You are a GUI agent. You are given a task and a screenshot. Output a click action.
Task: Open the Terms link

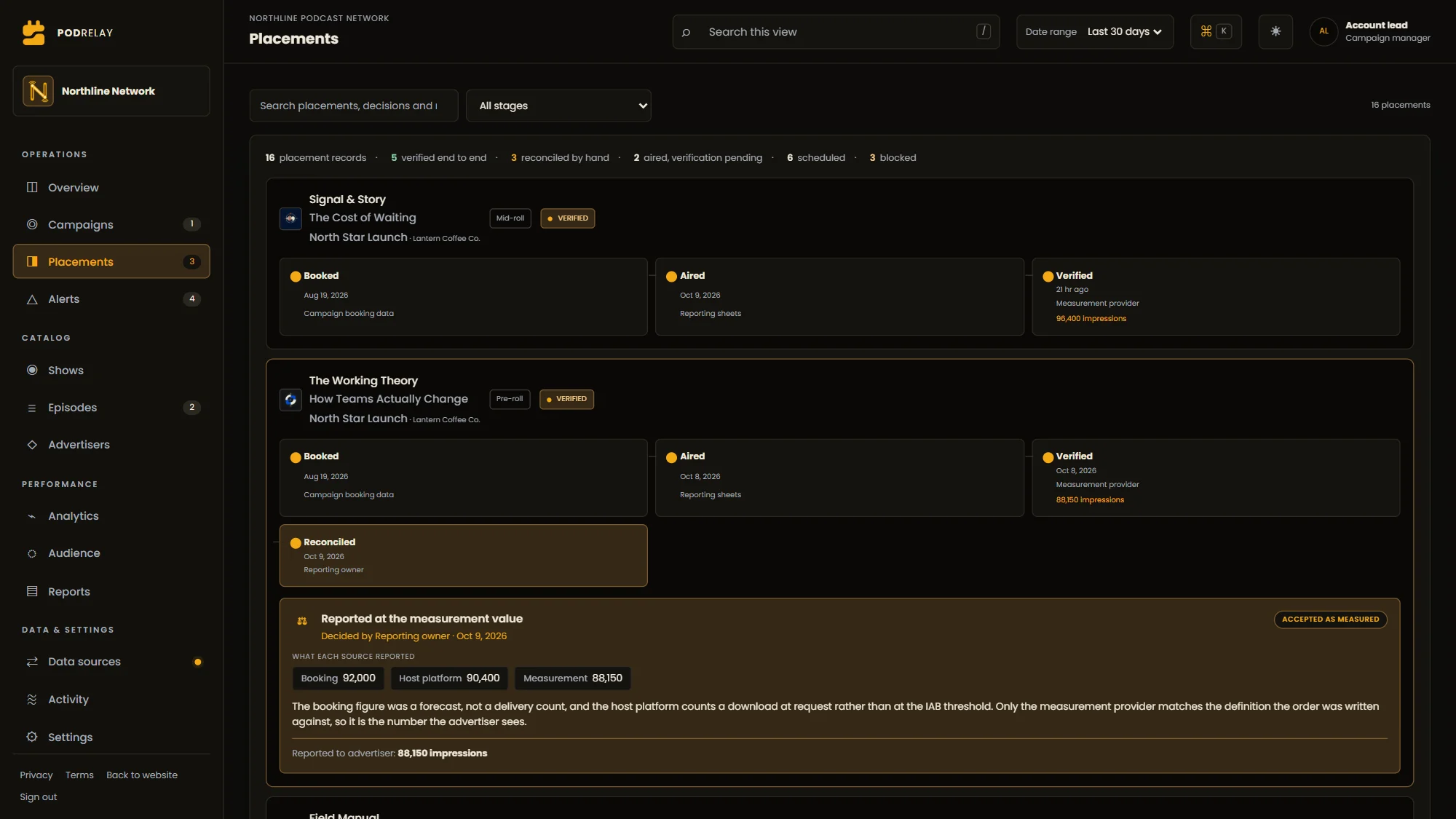click(x=79, y=775)
